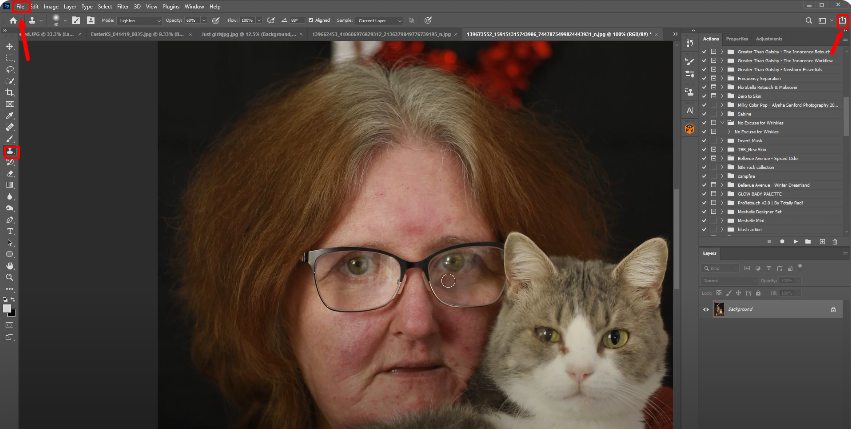Open the Opacity dropdown arrow in options bar
This screenshot has width=851, height=429.
click(x=204, y=21)
